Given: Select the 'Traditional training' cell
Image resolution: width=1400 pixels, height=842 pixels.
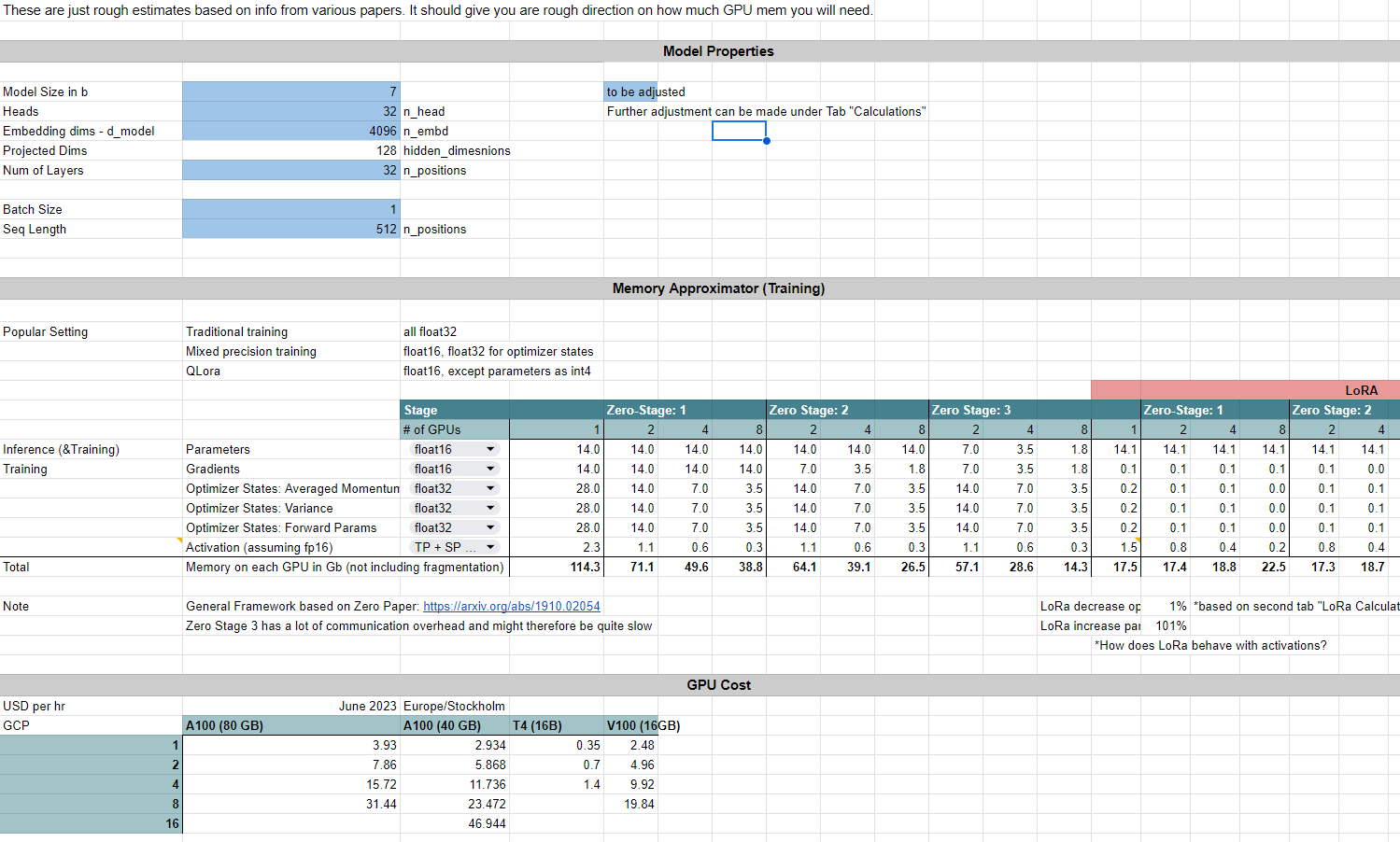Looking at the screenshot, I should [291, 331].
